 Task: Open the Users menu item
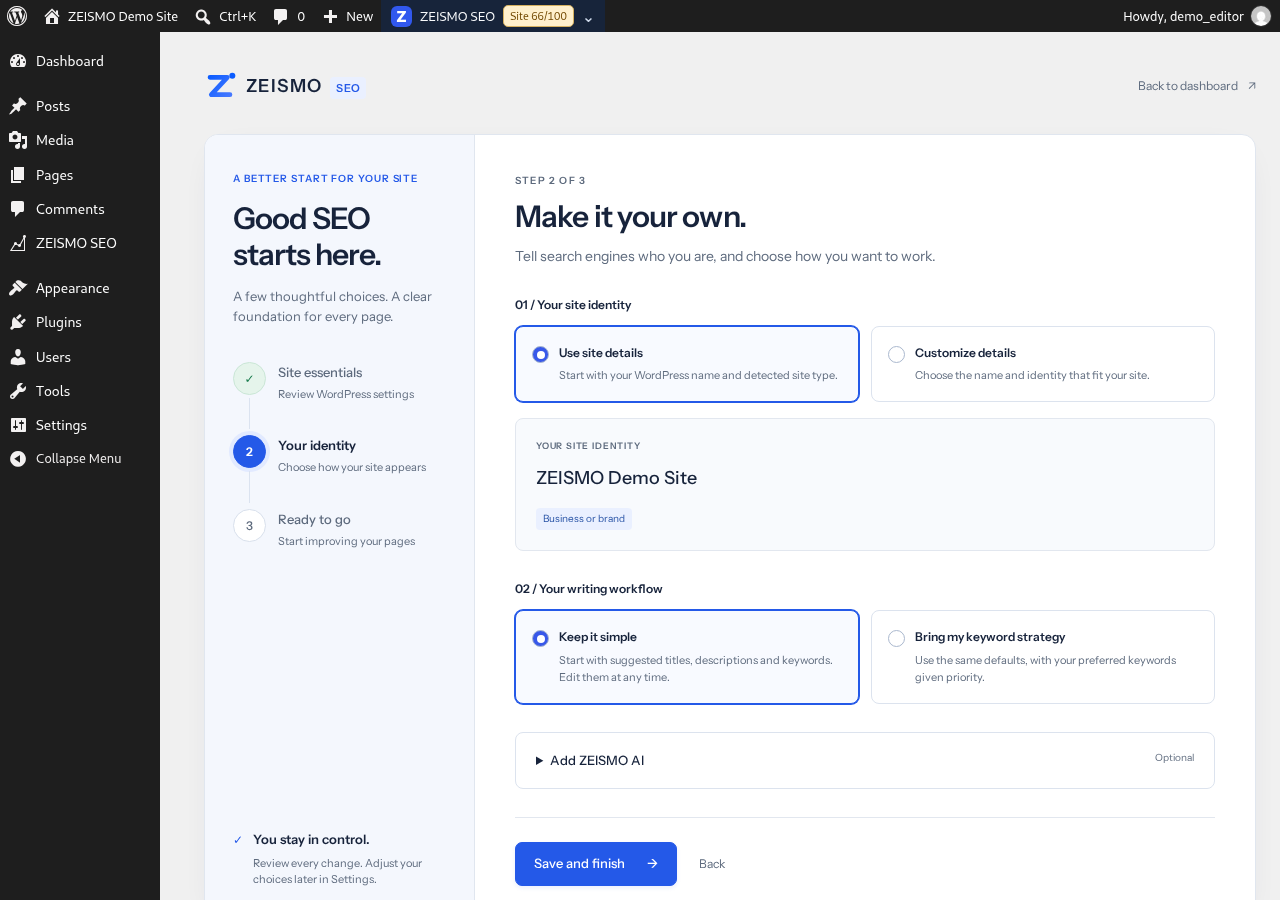point(80,357)
